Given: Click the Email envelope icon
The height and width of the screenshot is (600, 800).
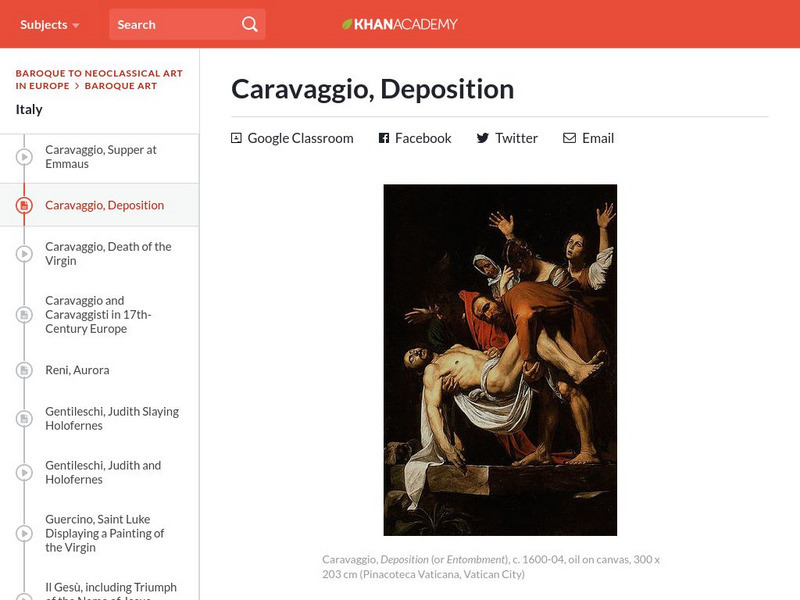Looking at the screenshot, I should pos(569,138).
